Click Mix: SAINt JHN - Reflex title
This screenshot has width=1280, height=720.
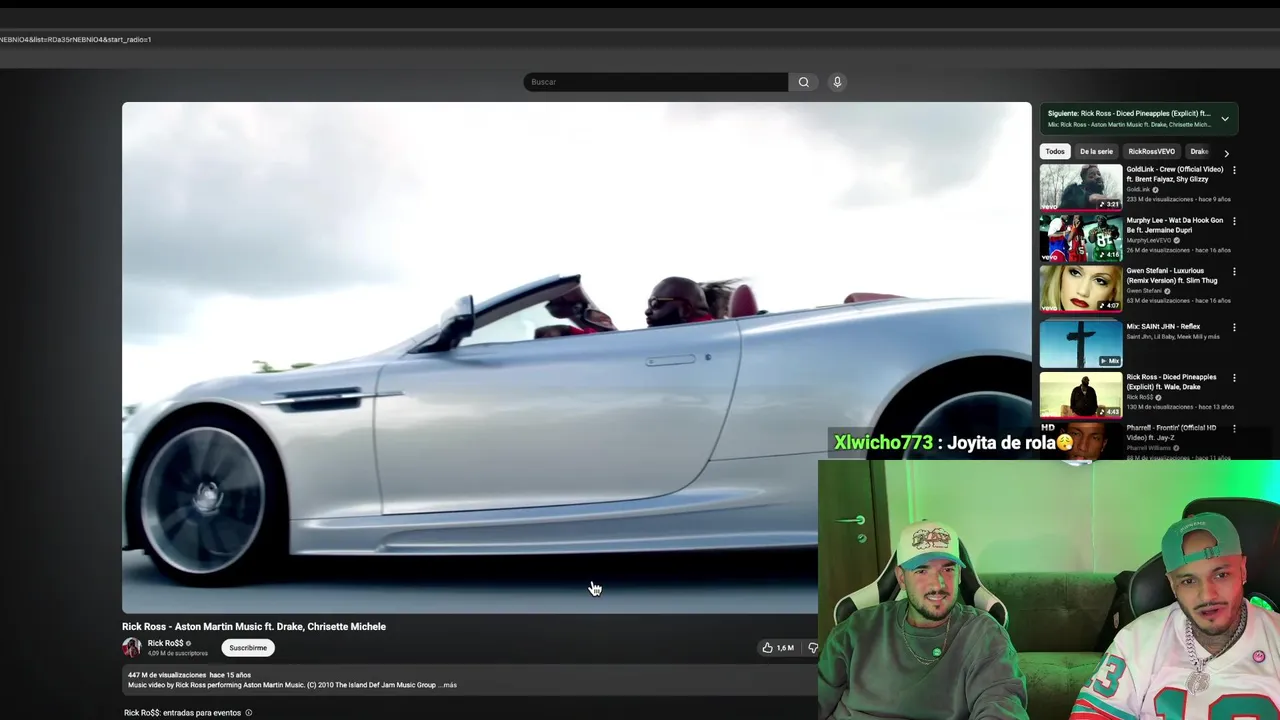tap(1163, 327)
